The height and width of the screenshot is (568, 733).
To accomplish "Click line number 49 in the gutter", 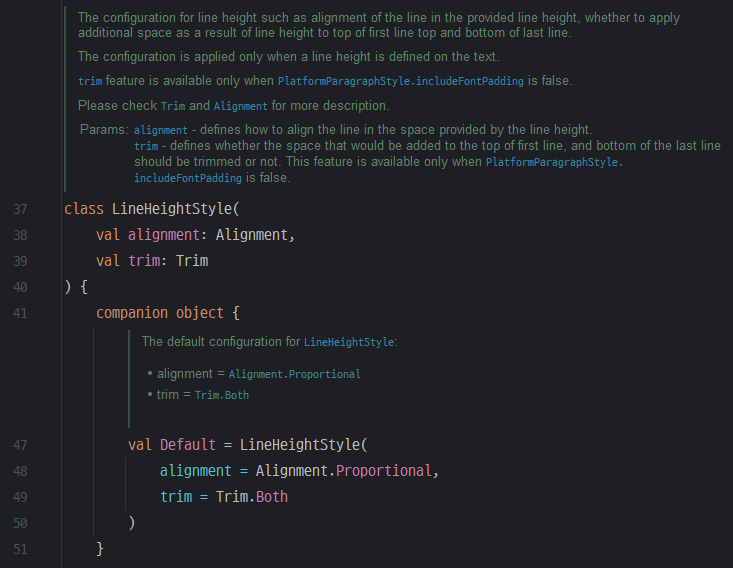I will click(x=20, y=497).
